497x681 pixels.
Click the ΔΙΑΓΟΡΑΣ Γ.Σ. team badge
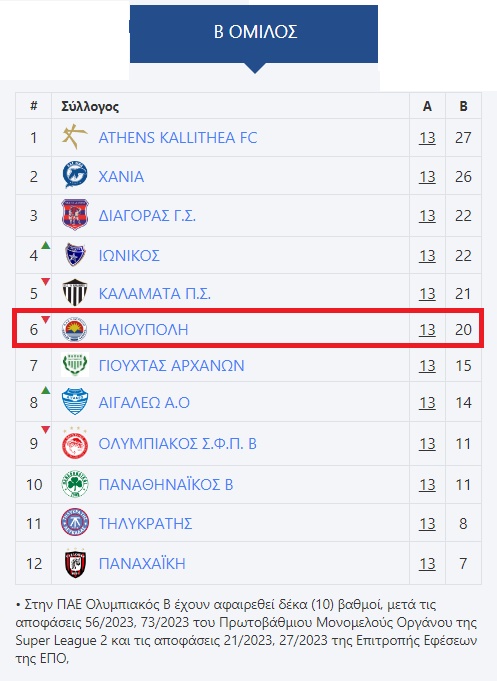click(x=75, y=215)
